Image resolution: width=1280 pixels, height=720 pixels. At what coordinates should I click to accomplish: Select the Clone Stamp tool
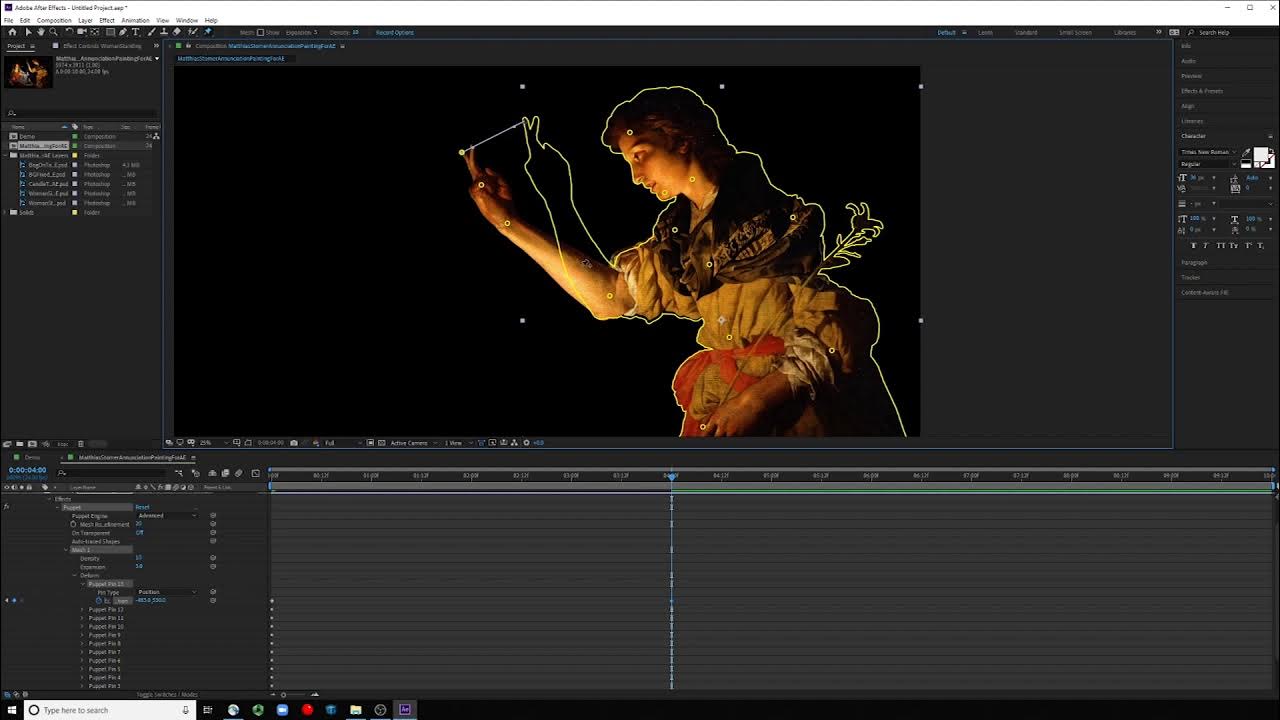164,32
